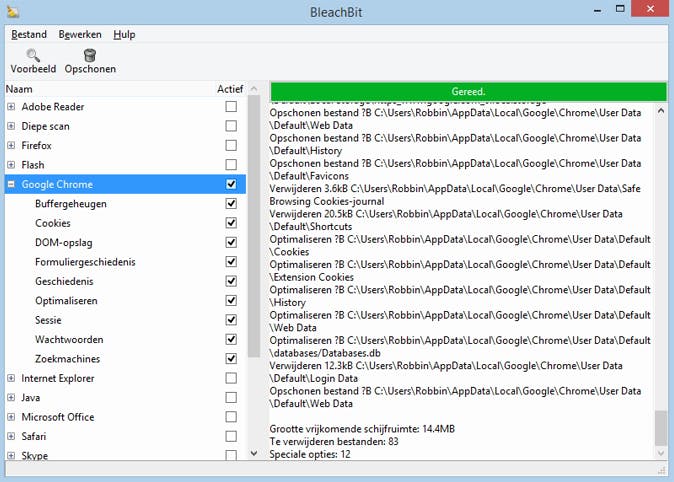The image size is (674, 482).
Task: Close the BleachBit window
Action: click(x=650, y=9)
